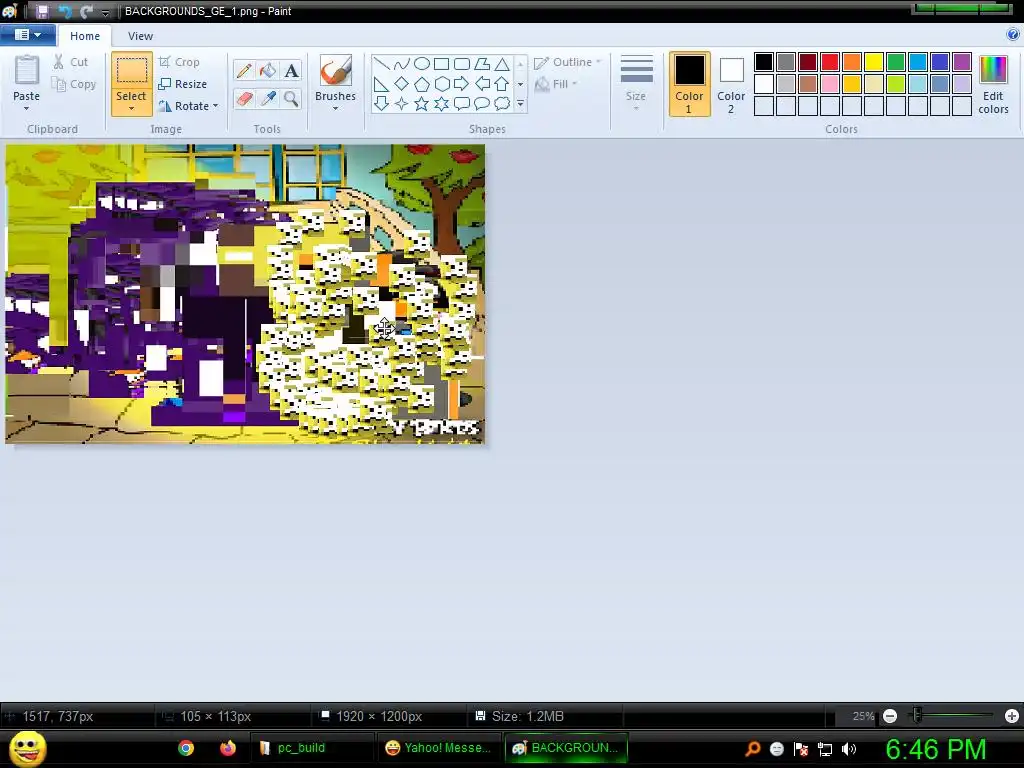1024x768 pixels.
Task: Choose the Up arrow shape
Action: 502,84
